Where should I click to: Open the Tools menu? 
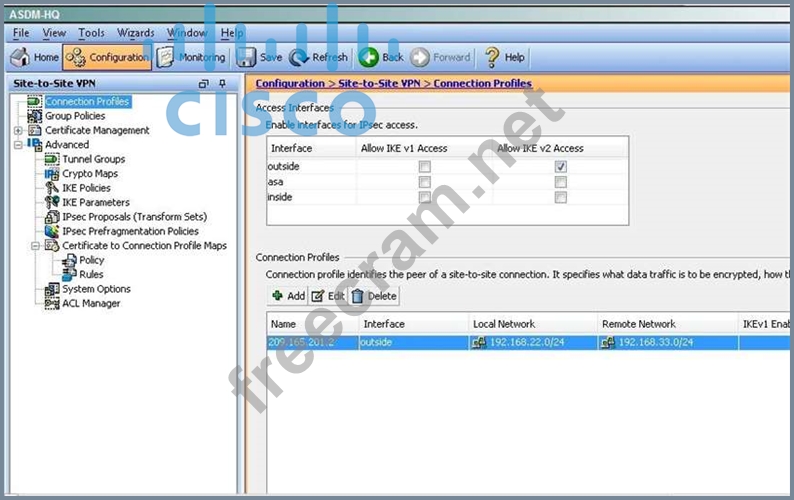(x=91, y=33)
